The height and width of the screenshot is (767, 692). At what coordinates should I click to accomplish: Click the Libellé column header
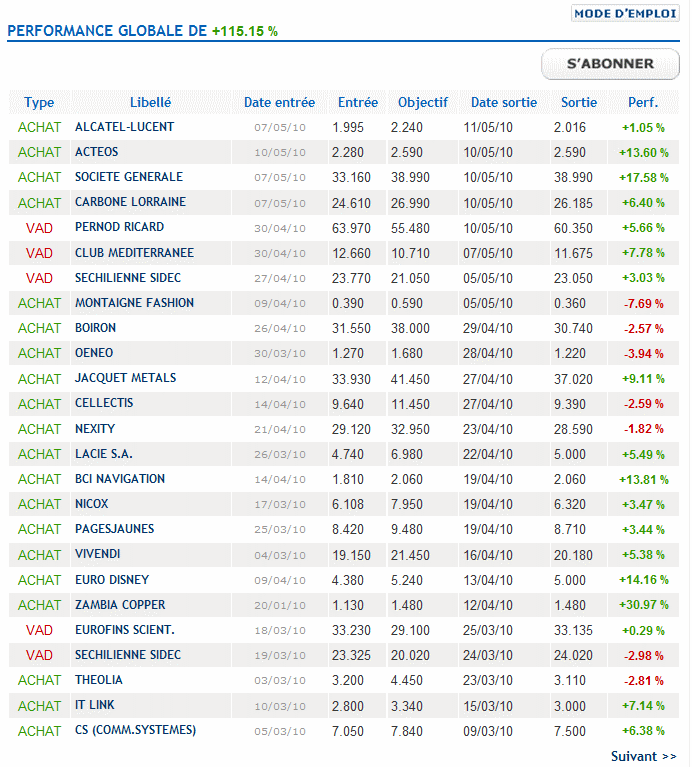151,102
